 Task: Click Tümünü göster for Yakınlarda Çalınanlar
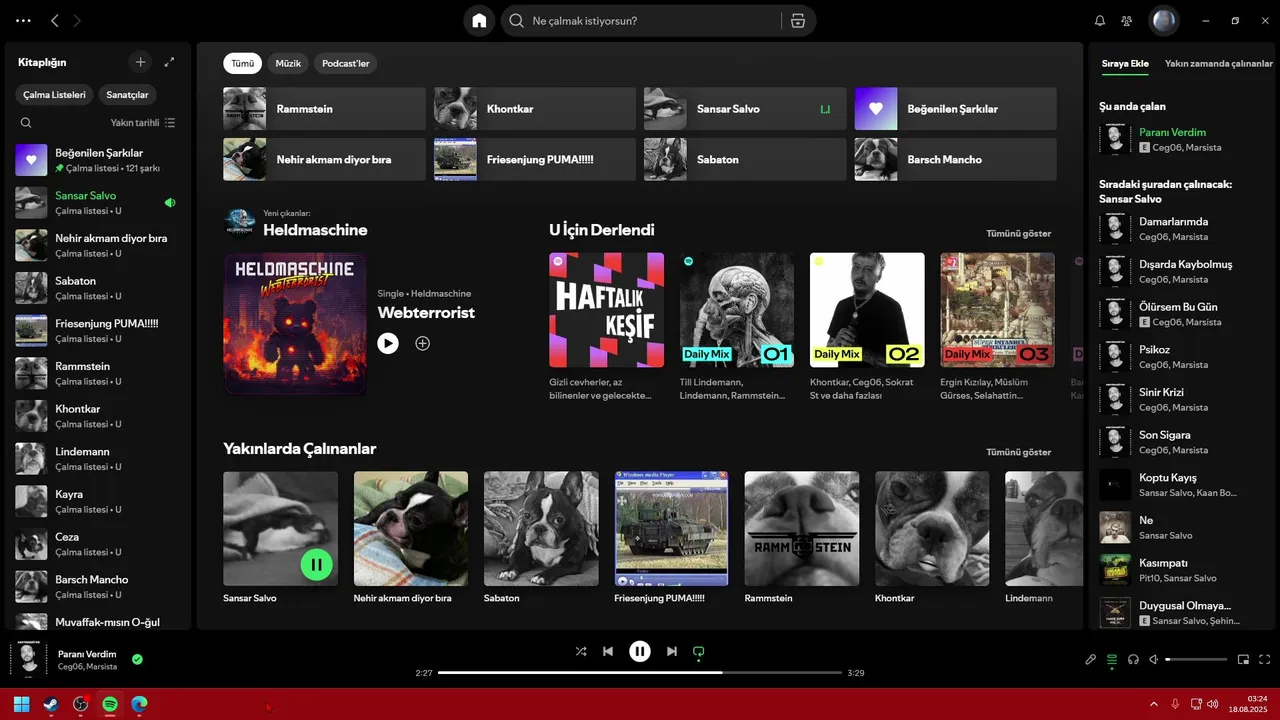point(1018,452)
